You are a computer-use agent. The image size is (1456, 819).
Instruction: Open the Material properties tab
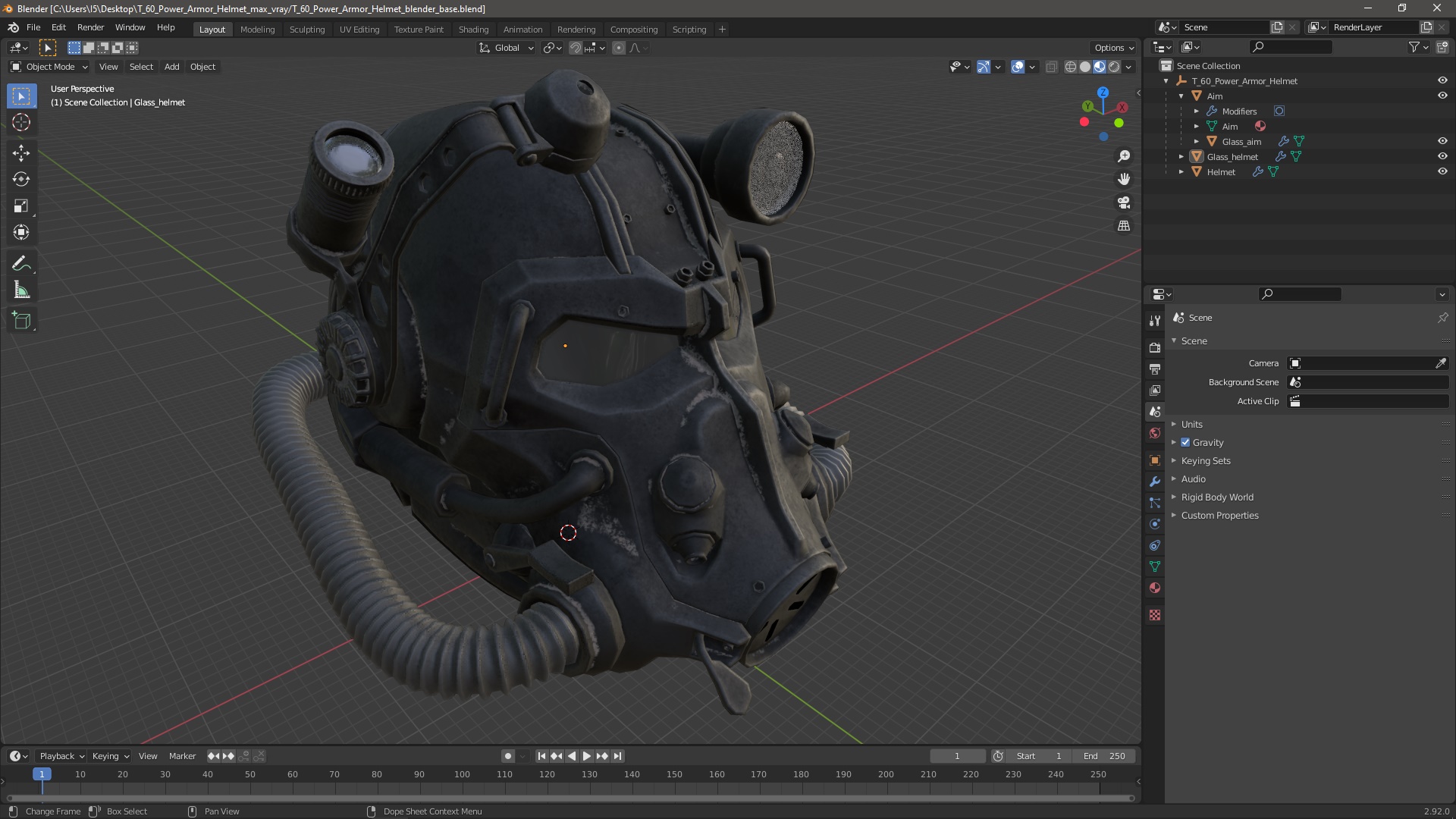click(1154, 588)
